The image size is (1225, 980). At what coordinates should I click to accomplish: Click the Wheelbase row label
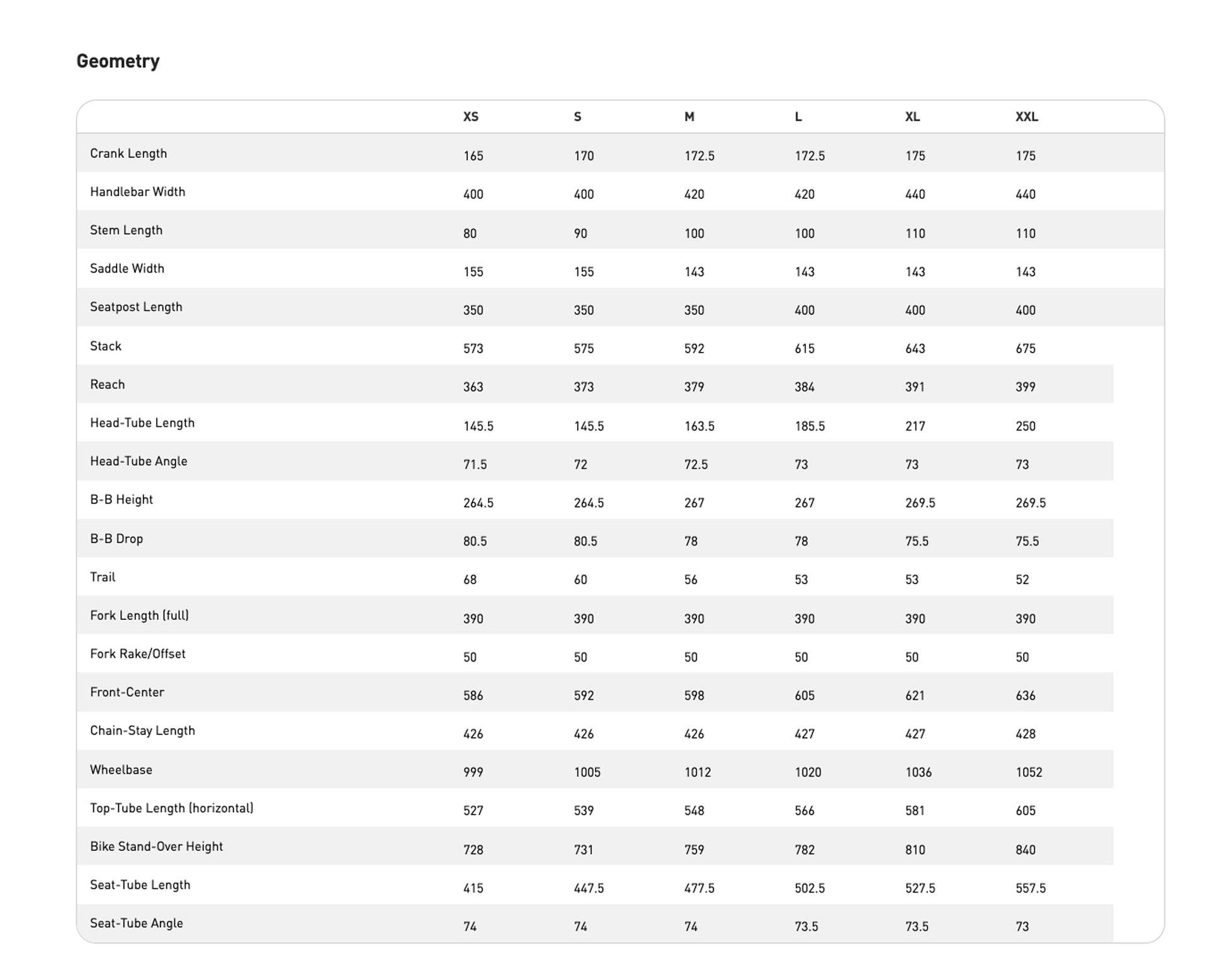(121, 770)
